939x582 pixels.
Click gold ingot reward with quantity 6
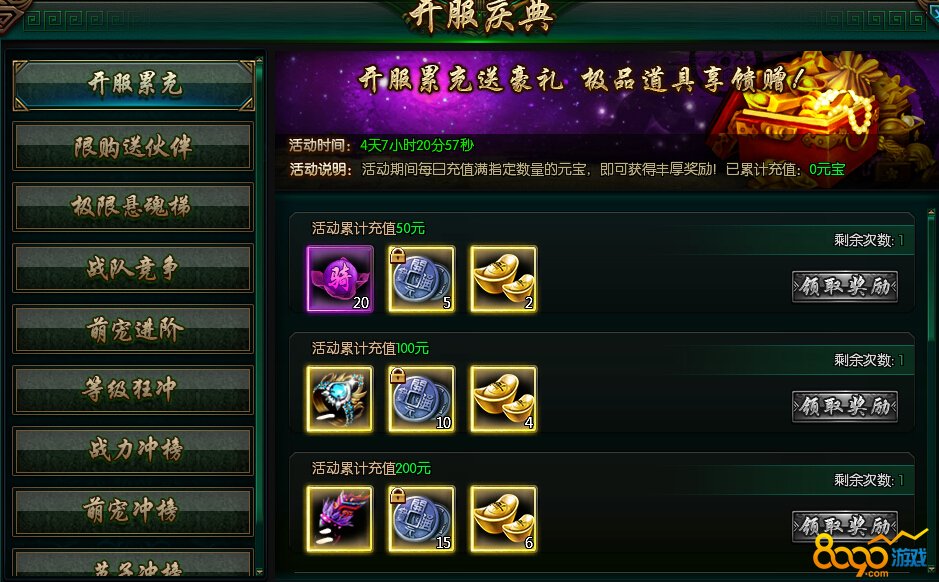(x=503, y=519)
